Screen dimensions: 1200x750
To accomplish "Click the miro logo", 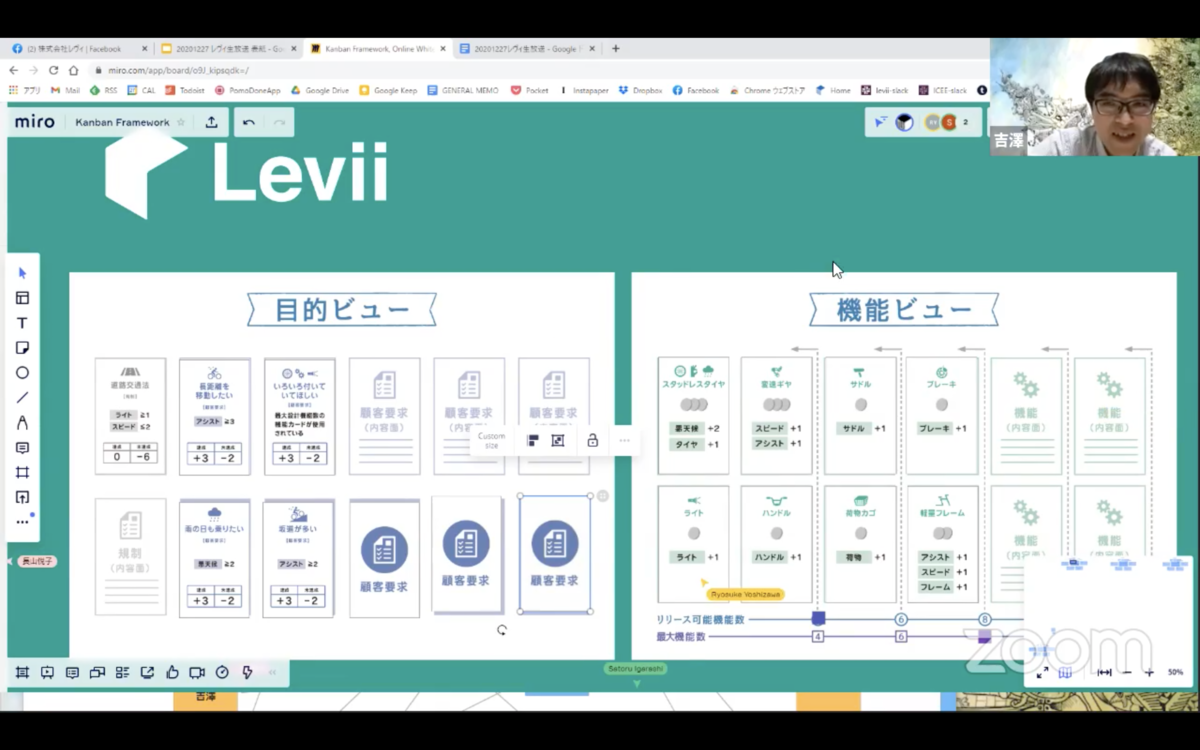I will click(x=35, y=122).
